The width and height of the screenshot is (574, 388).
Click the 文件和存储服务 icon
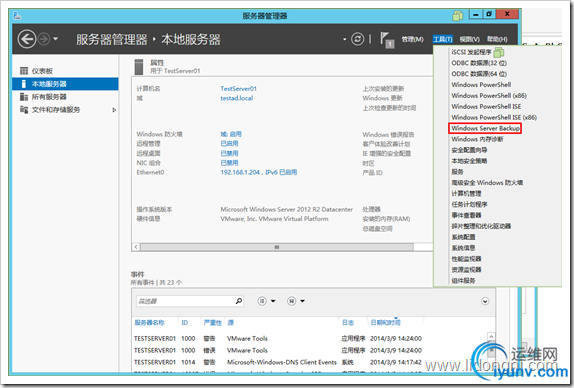pyautogui.click(x=24, y=109)
